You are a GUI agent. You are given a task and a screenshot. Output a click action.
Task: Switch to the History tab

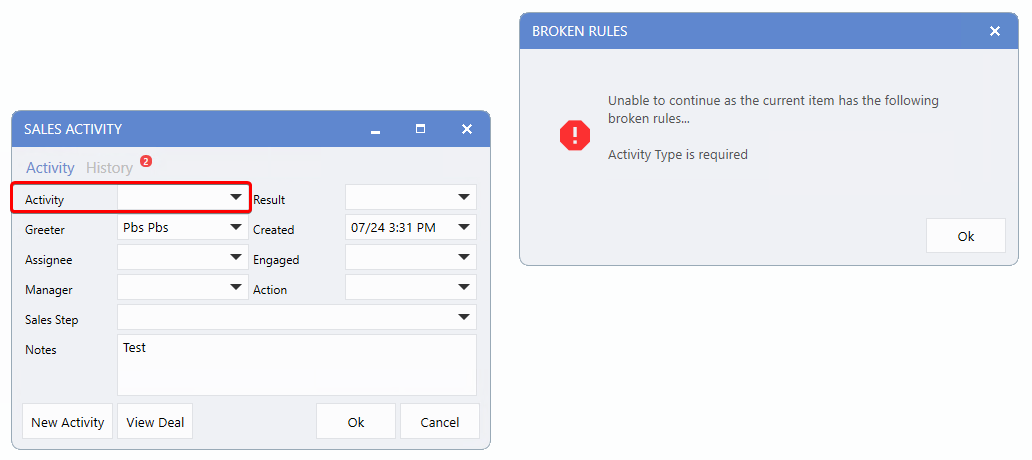click(109, 168)
